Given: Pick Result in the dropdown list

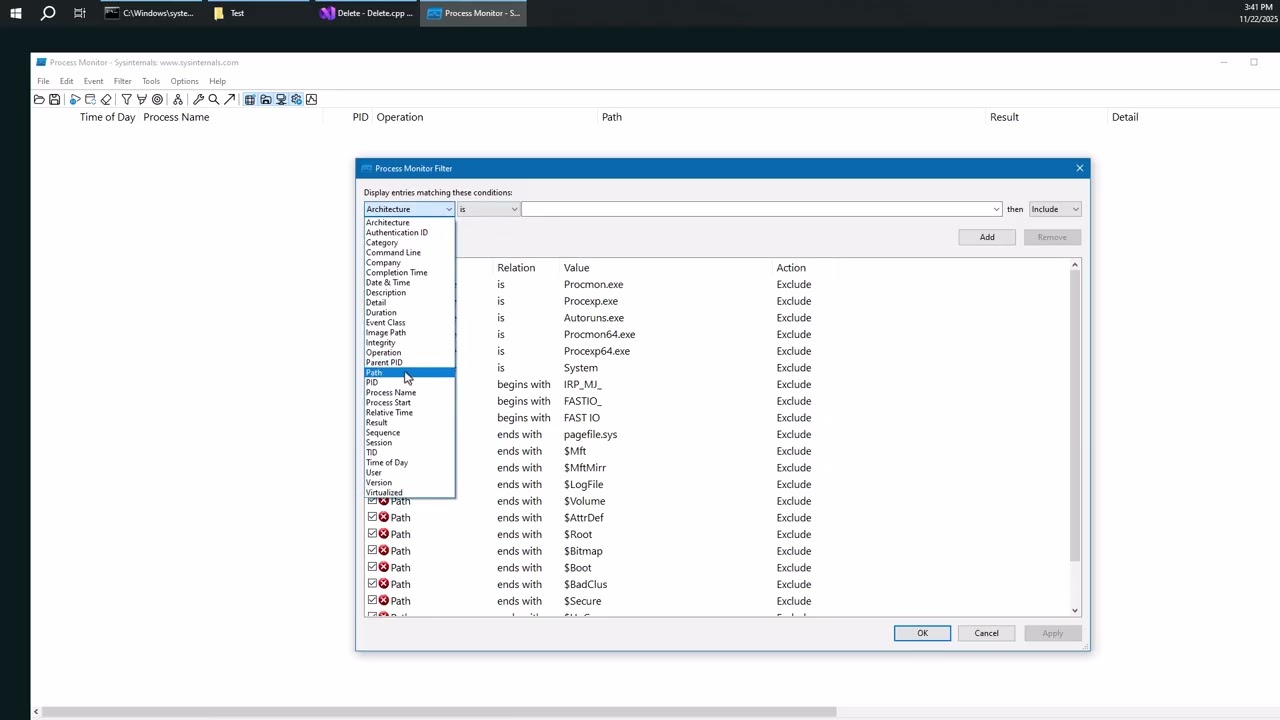Looking at the screenshot, I should pos(409,422).
